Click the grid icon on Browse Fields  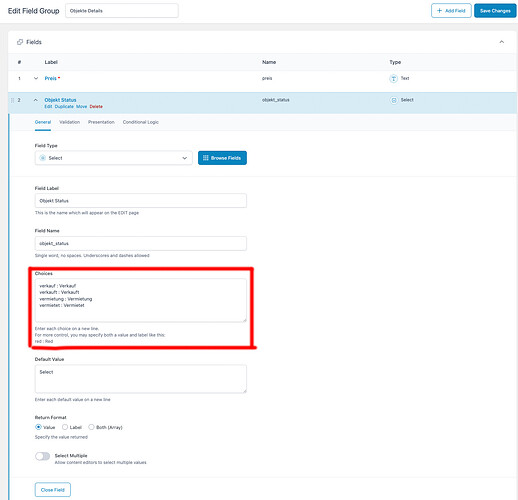click(x=206, y=158)
